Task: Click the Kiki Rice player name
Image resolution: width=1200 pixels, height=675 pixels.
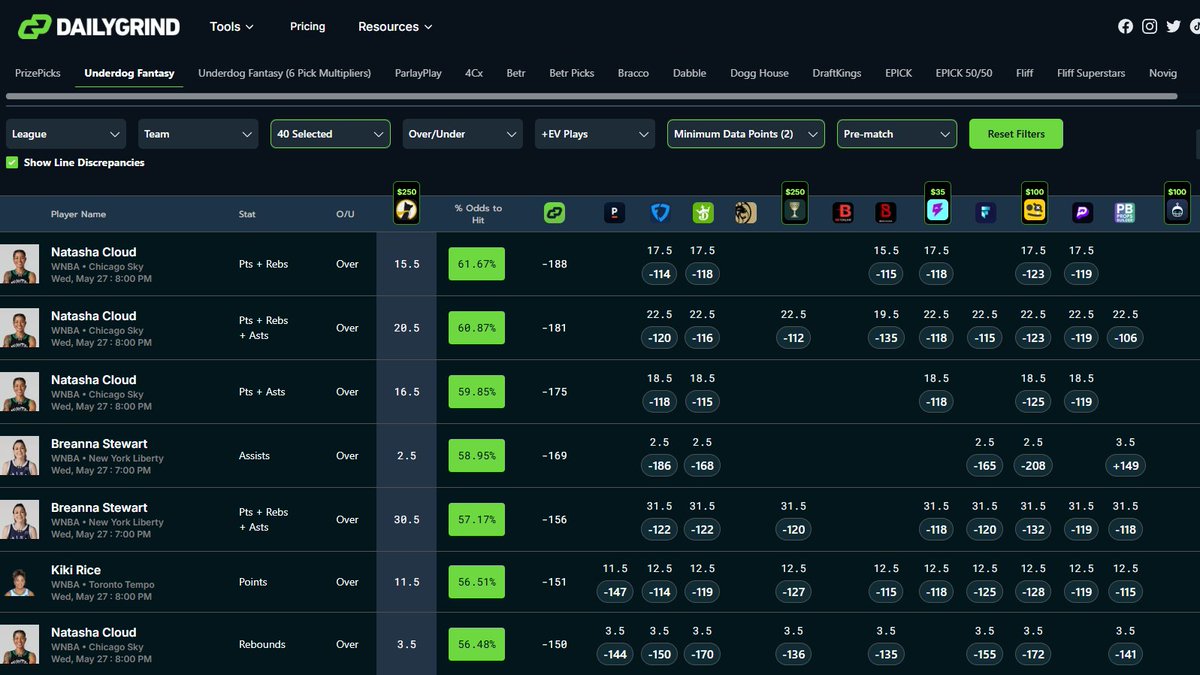Action: tap(76, 570)
